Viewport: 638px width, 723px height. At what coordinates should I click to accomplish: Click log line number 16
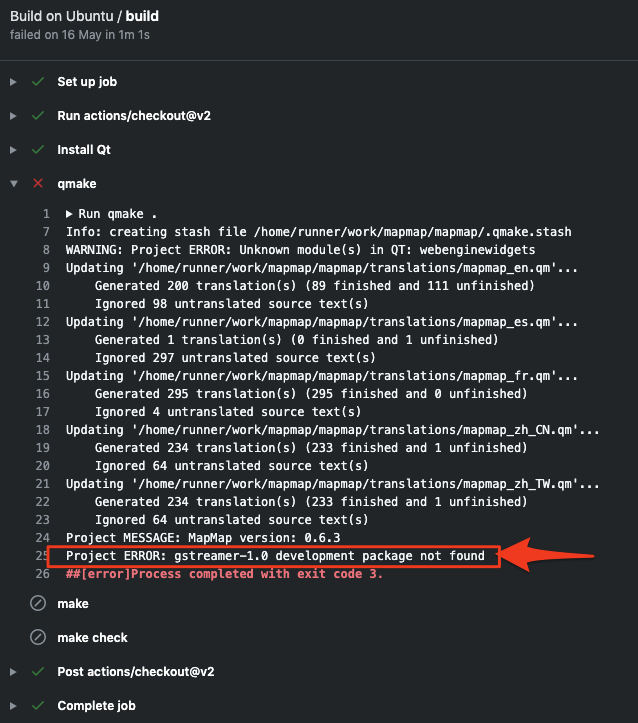(x=43, y=394)
